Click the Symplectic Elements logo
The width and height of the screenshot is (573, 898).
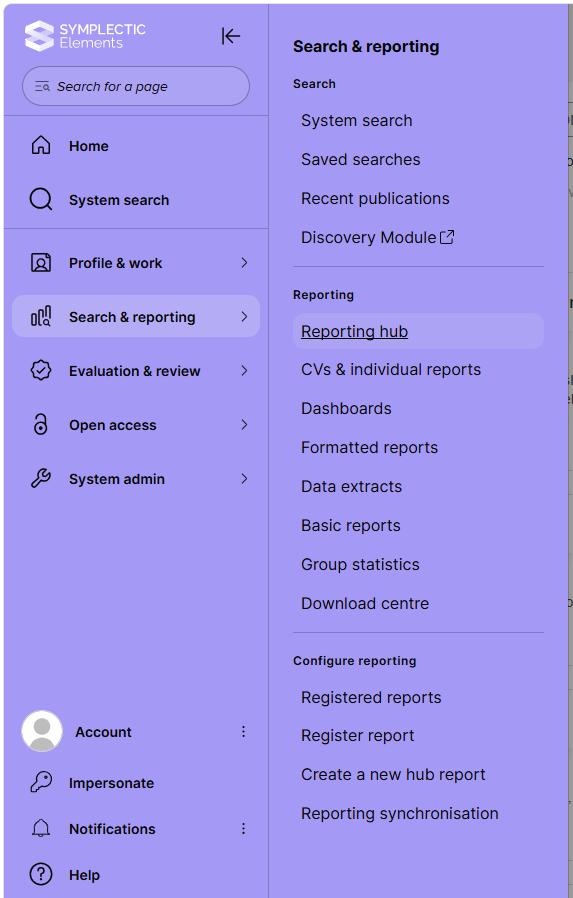(85, 36)
